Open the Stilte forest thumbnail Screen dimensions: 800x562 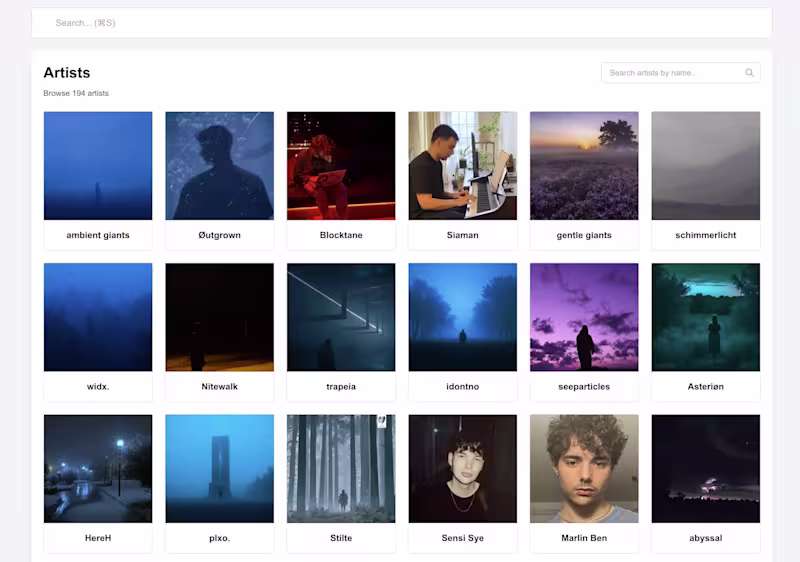click(341, 469)
